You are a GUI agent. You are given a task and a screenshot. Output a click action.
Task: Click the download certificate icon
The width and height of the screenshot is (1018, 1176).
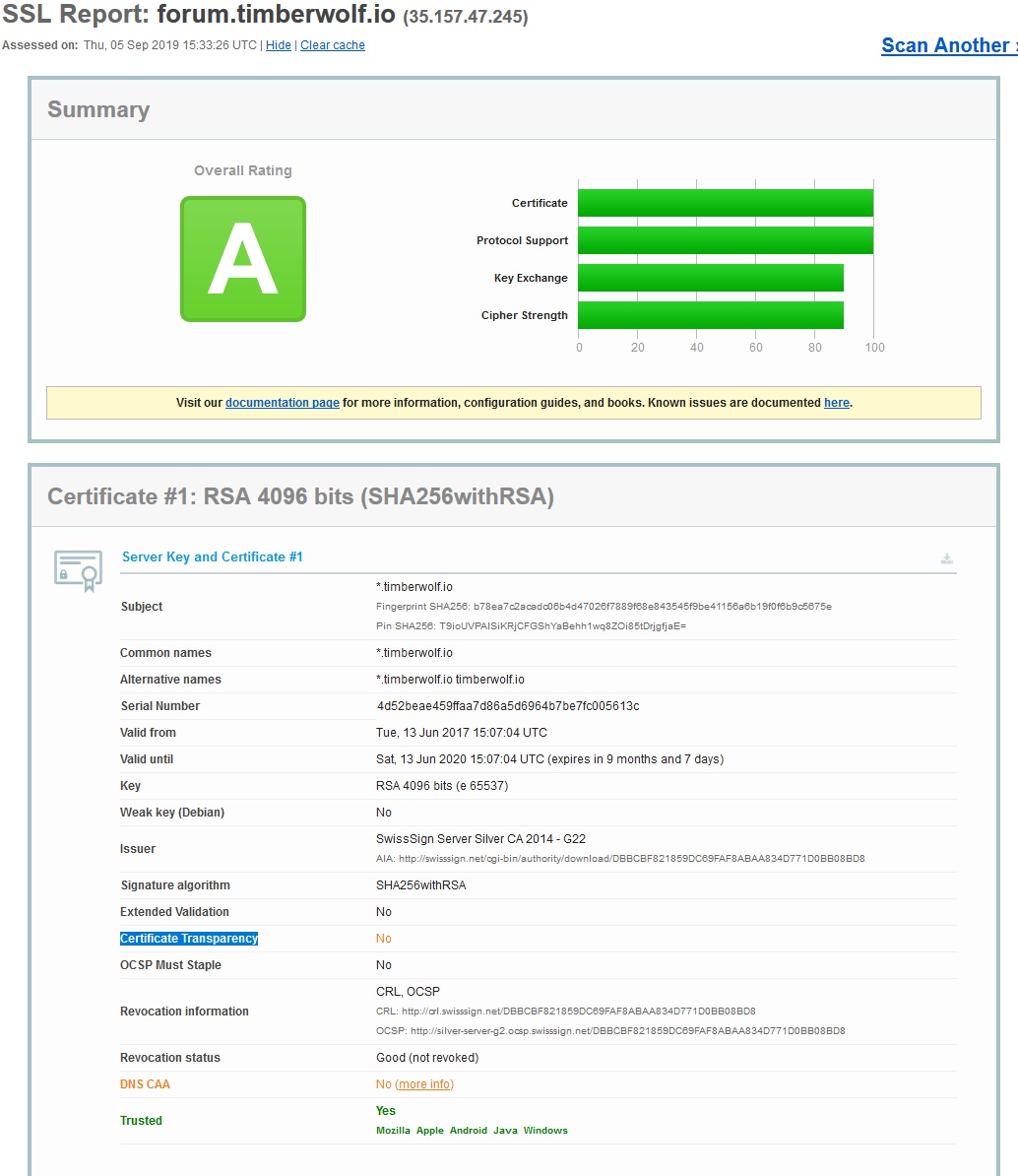(x=946, y=558)
